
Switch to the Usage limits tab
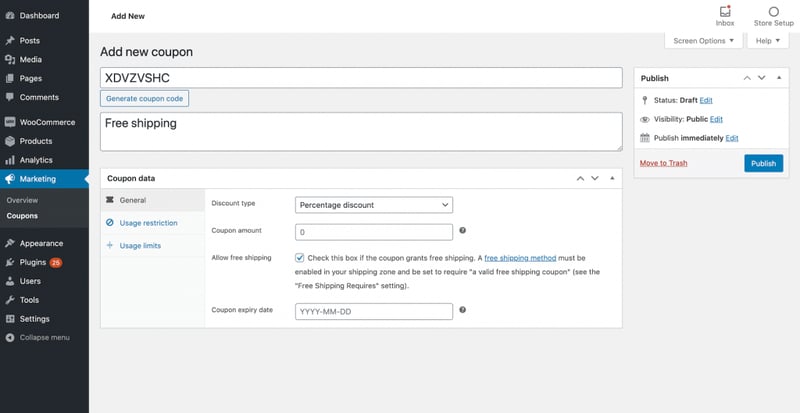pos(139,245)
